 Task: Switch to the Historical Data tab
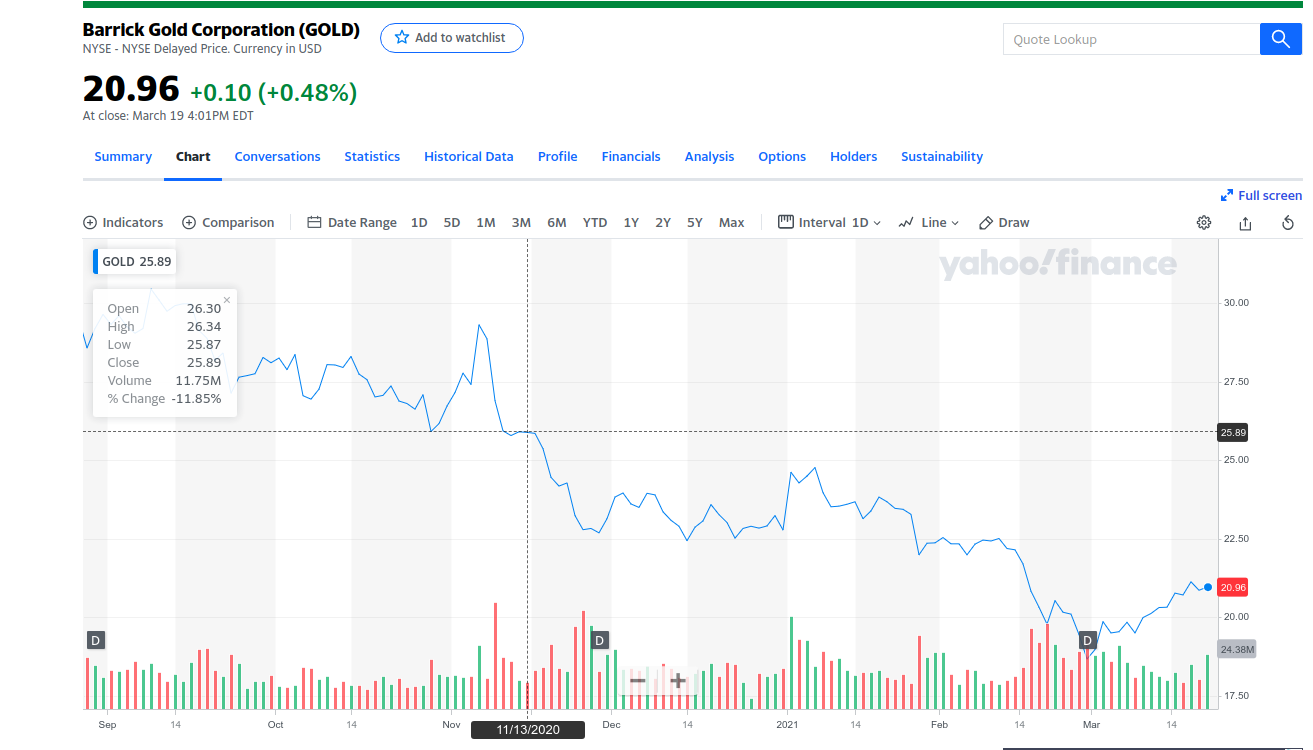468,156
